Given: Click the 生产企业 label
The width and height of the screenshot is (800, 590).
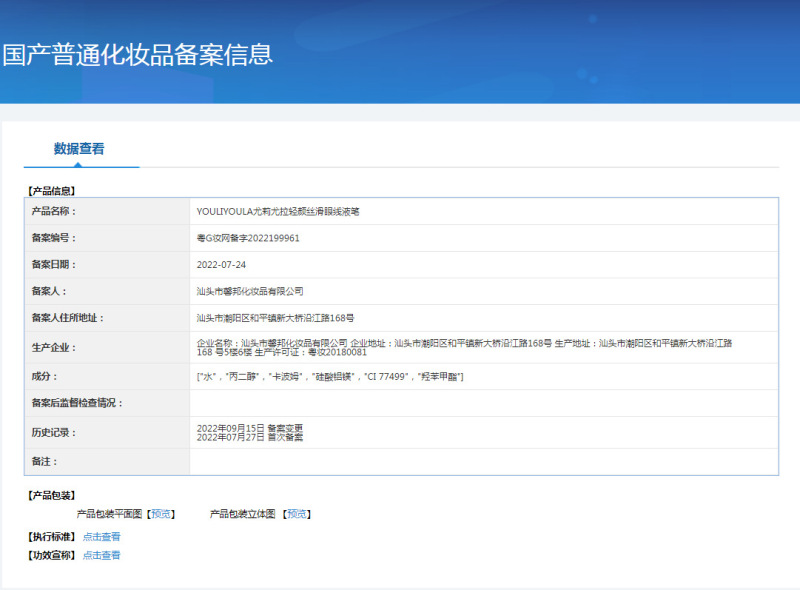Looking at the screenshot, I should [54, 348].
